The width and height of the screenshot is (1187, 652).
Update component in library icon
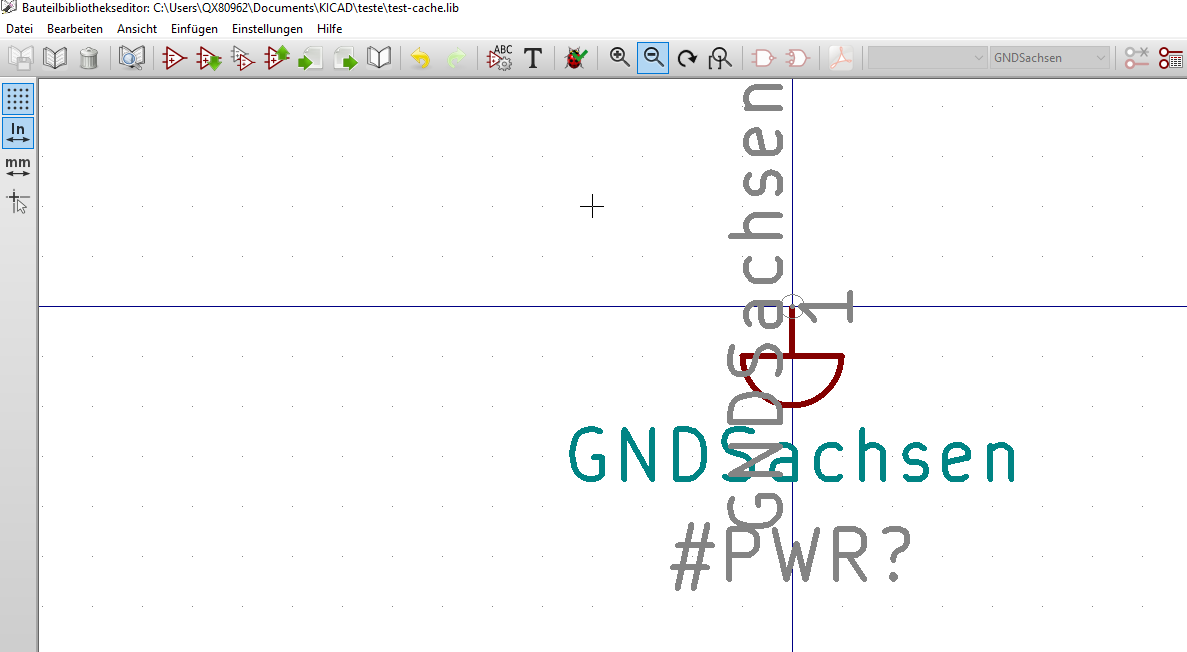click(x=277, y=58)
